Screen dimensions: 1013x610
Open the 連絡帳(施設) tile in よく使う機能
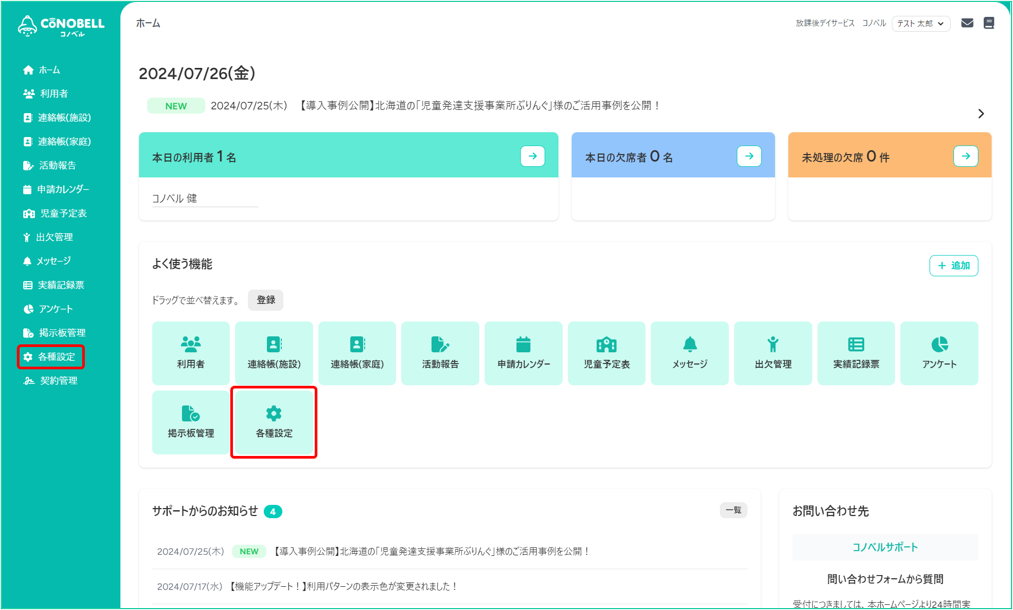pyautogui.click(x=274, y=353)
